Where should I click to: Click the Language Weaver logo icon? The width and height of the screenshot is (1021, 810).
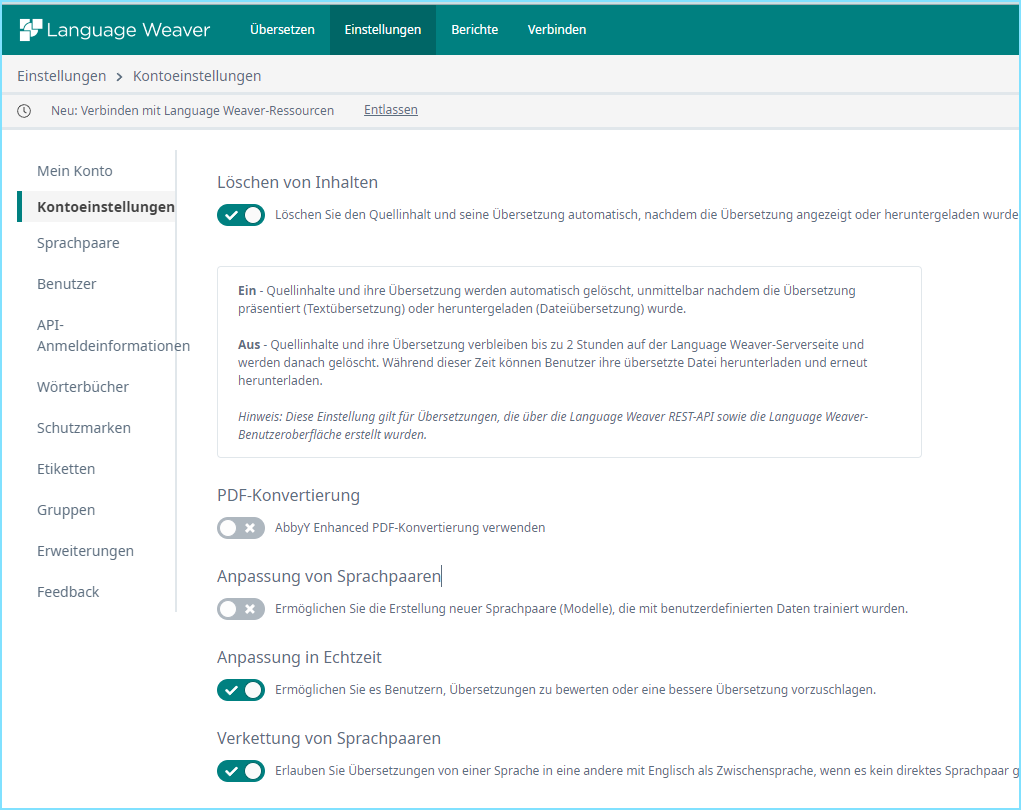[34, 29]
